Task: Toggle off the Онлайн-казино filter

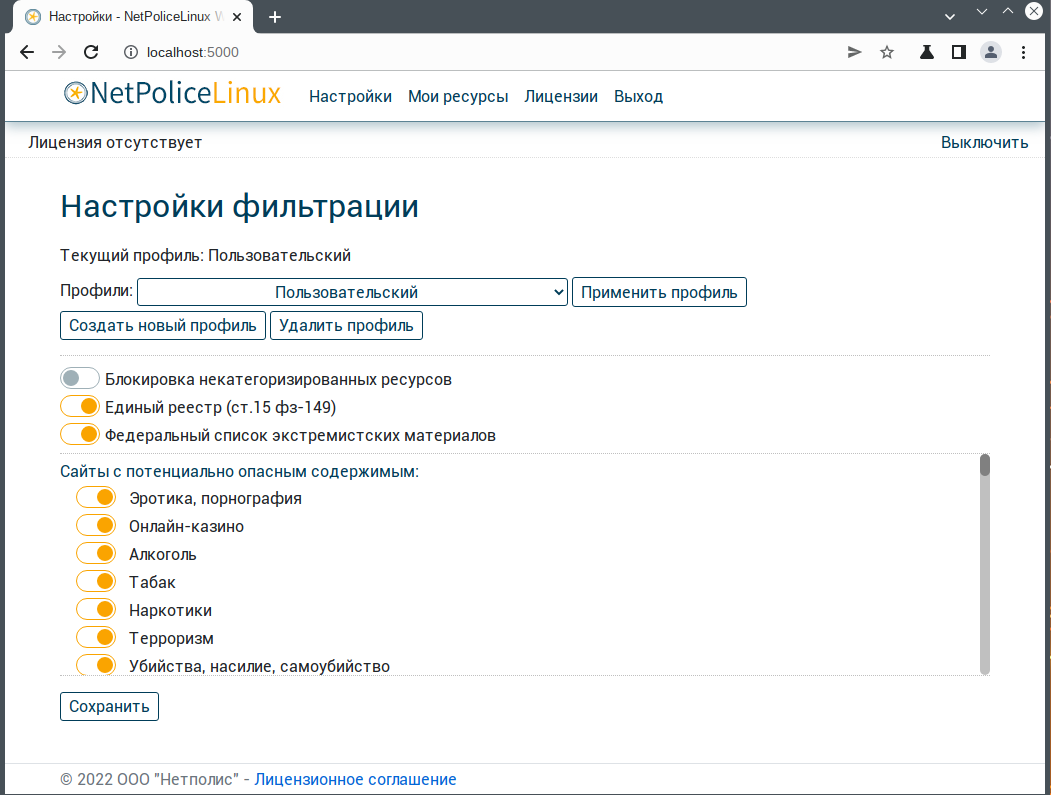Action: pos(95,524)
